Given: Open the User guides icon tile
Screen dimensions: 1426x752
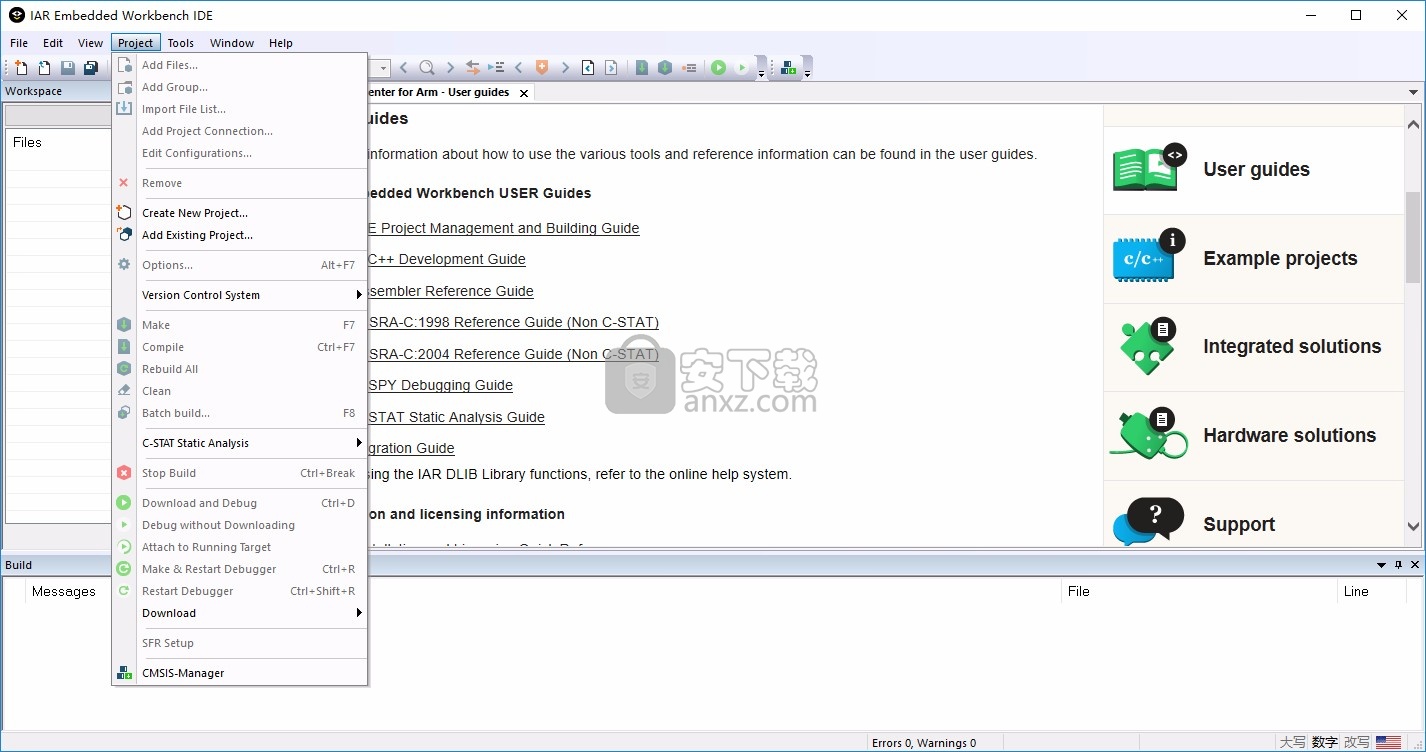Looking at the screenshot, I should [x=1150, y=168].
